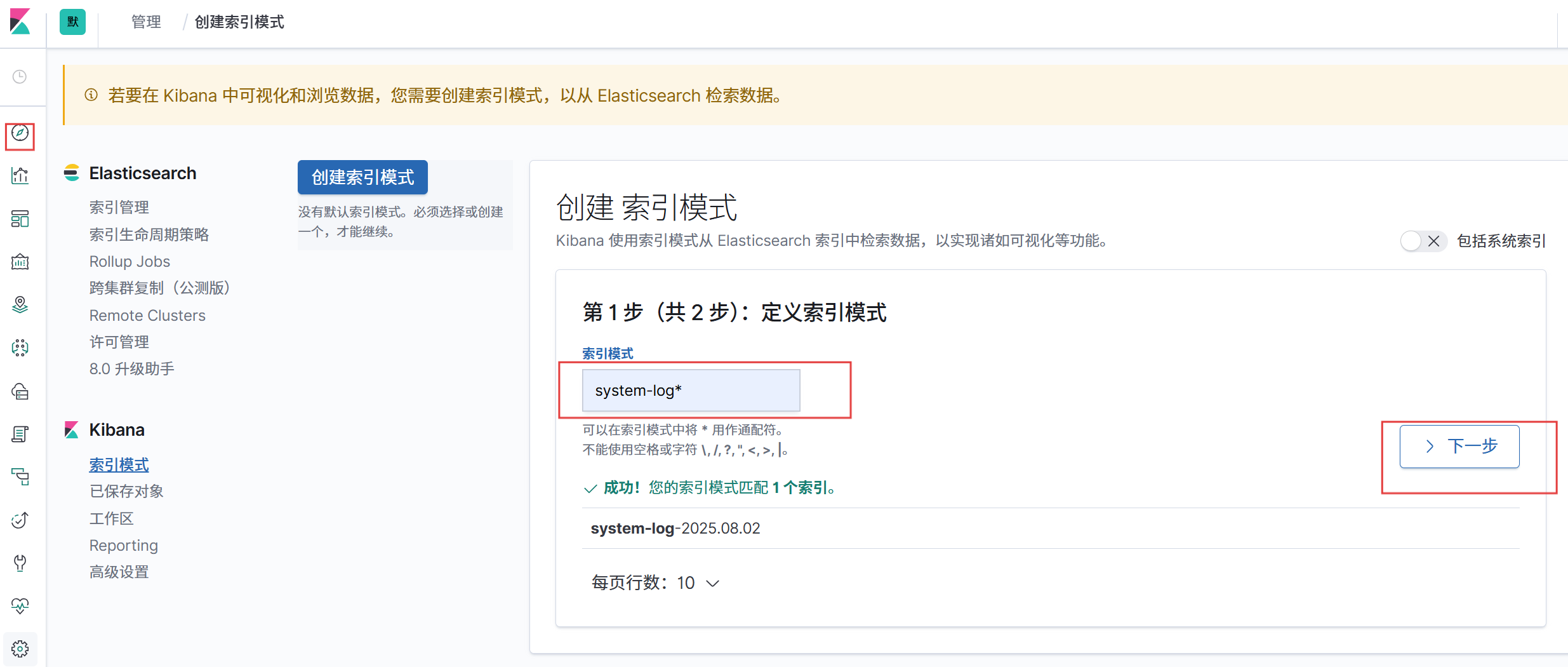Open Rollup Jobs menu item
This screenshot has height=667, width=1568.
click(x=130, y=262)
